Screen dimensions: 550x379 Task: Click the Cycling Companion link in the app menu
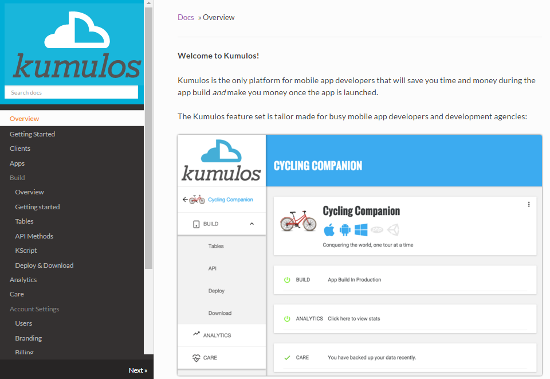[x=230, y=200]
